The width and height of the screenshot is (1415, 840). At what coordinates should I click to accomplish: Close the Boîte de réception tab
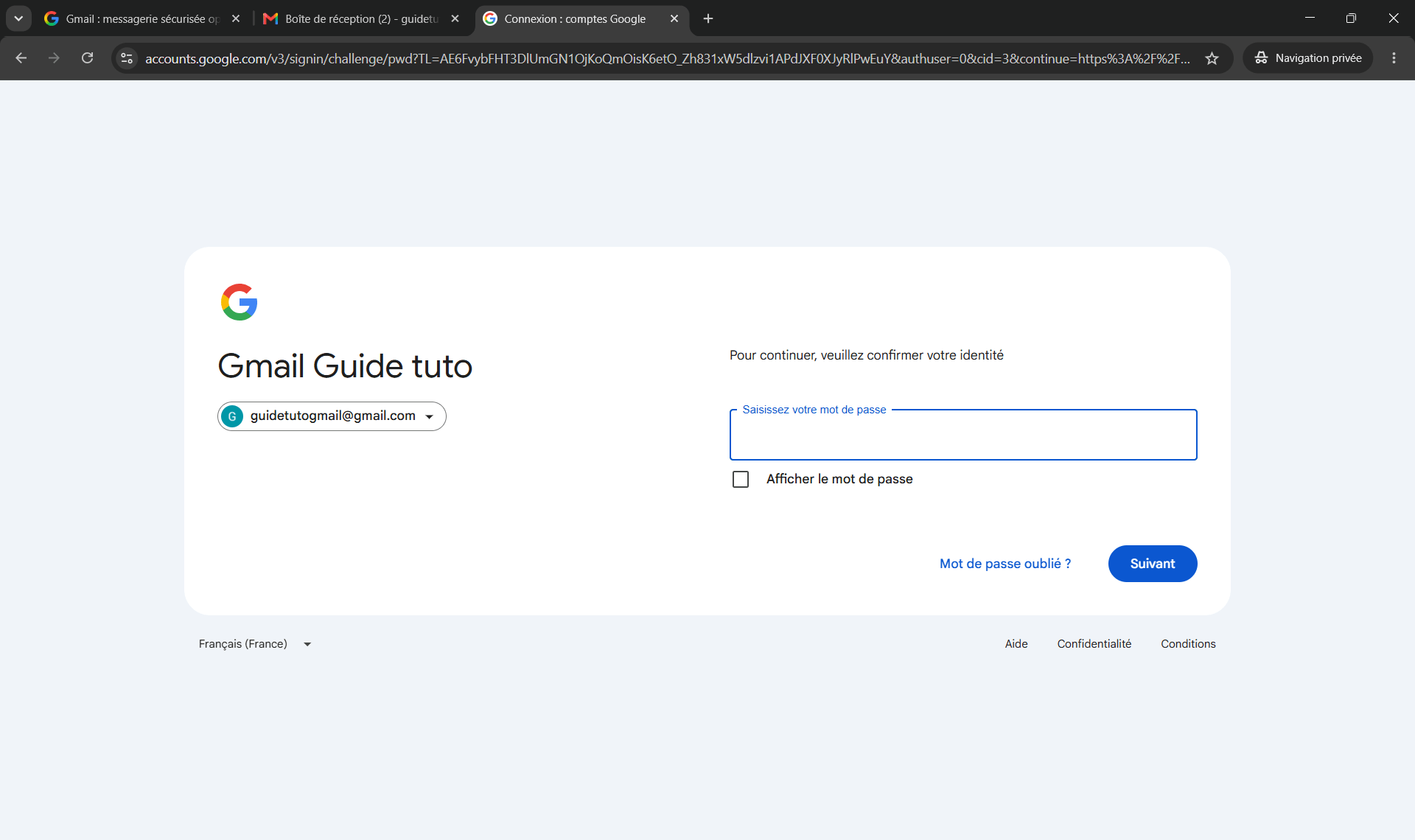455,18
